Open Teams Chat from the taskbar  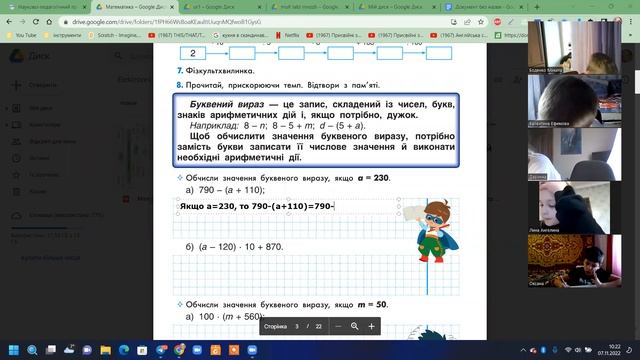coord(87,350)
